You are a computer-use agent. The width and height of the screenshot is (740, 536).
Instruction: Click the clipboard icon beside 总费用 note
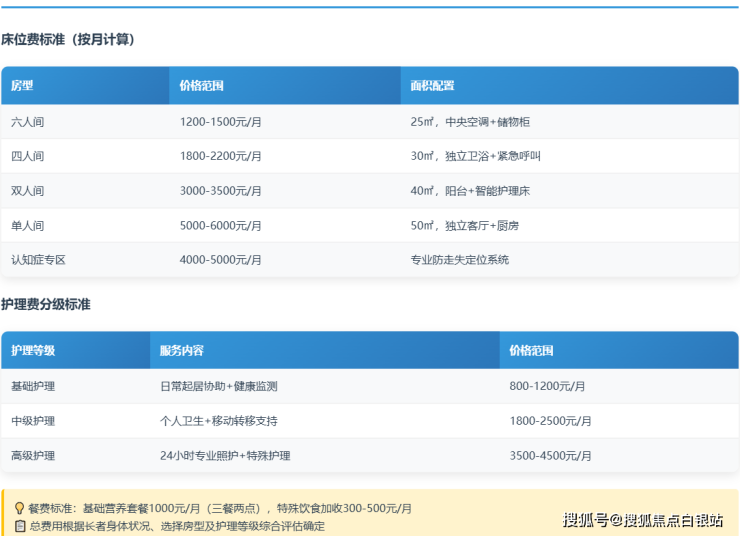pos(19,526)
